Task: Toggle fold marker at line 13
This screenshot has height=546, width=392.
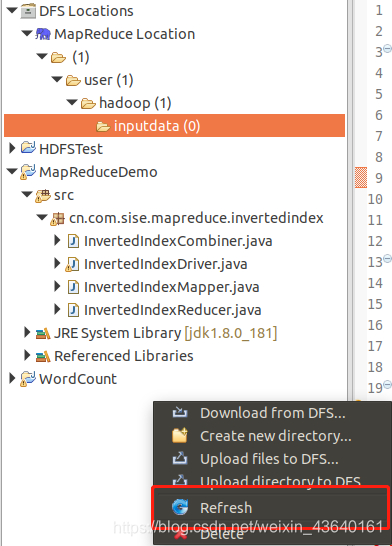Action: point(387,259)
